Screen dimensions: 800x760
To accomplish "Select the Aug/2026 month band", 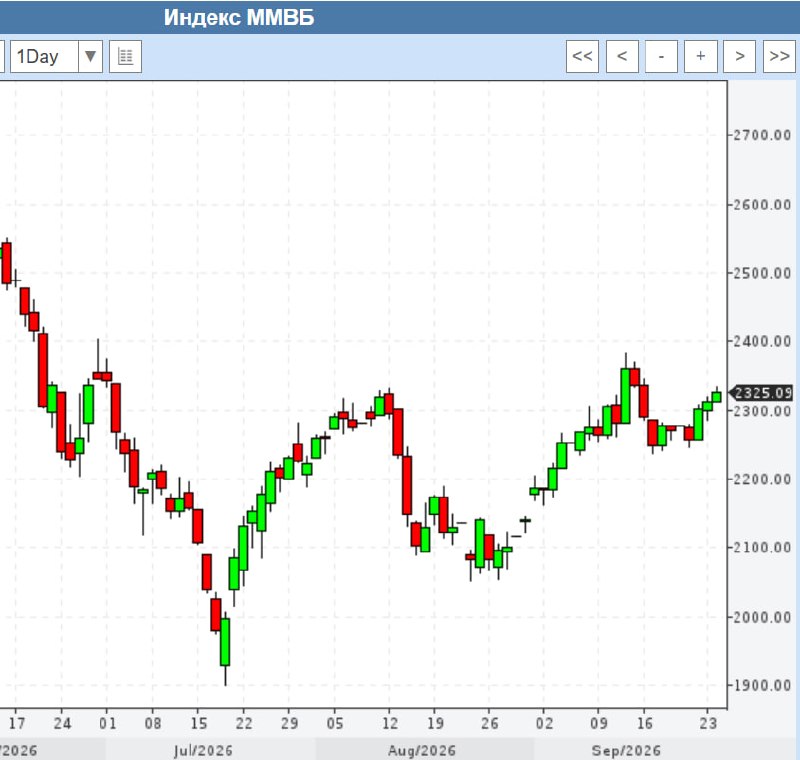I will [x=424, y=750].
